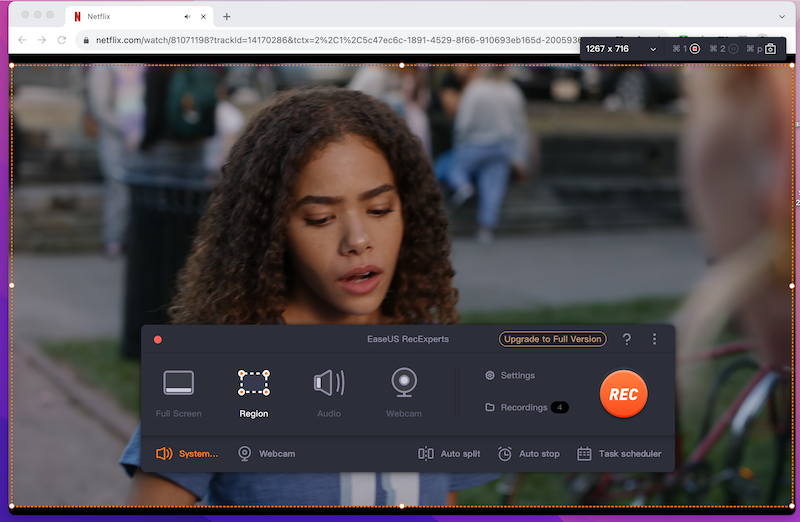
Task: Choose Audio recording mode
Action: tap(329, 393)
